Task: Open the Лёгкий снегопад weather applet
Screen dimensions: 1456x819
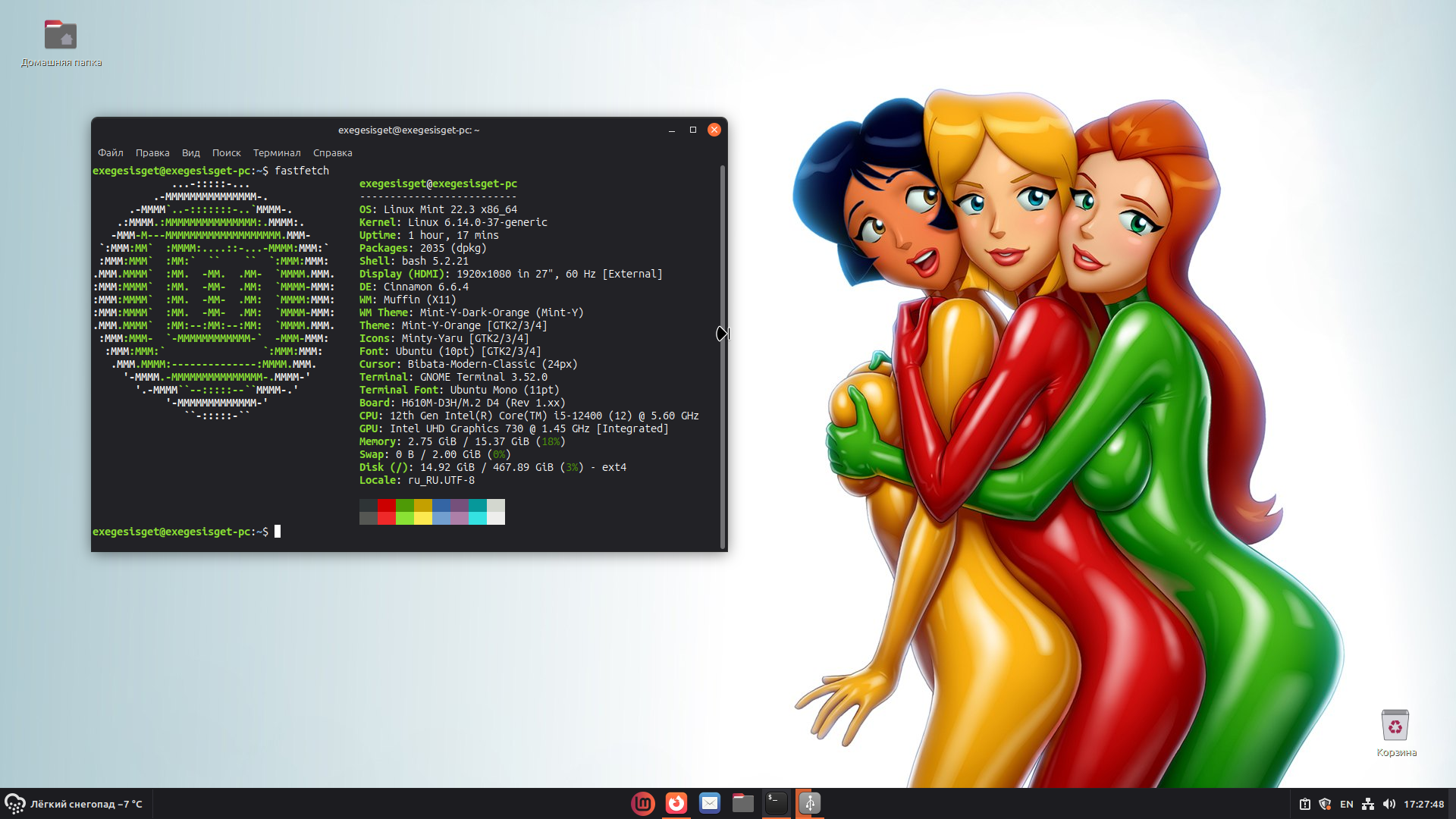Action: pos(74,804)
